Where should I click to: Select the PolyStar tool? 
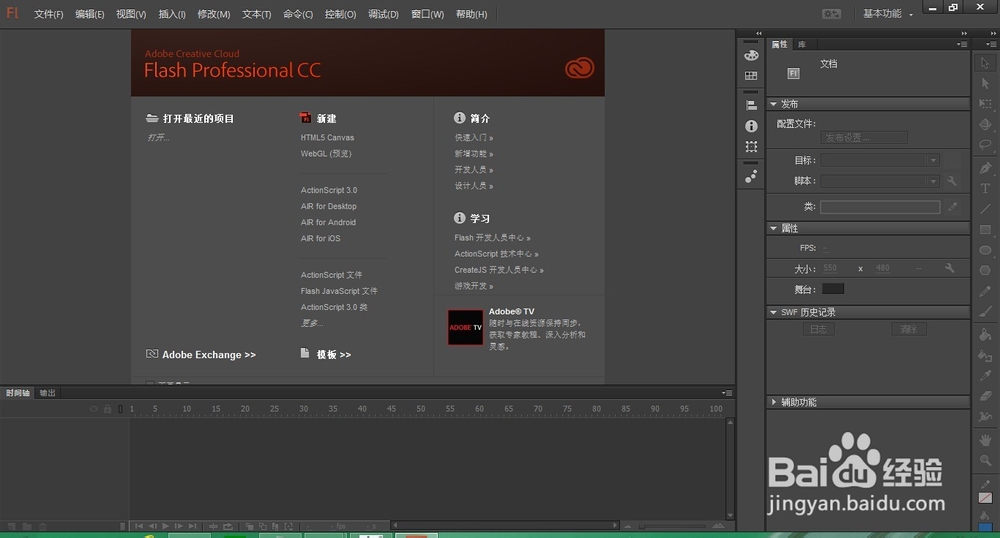tap(985, 270)
